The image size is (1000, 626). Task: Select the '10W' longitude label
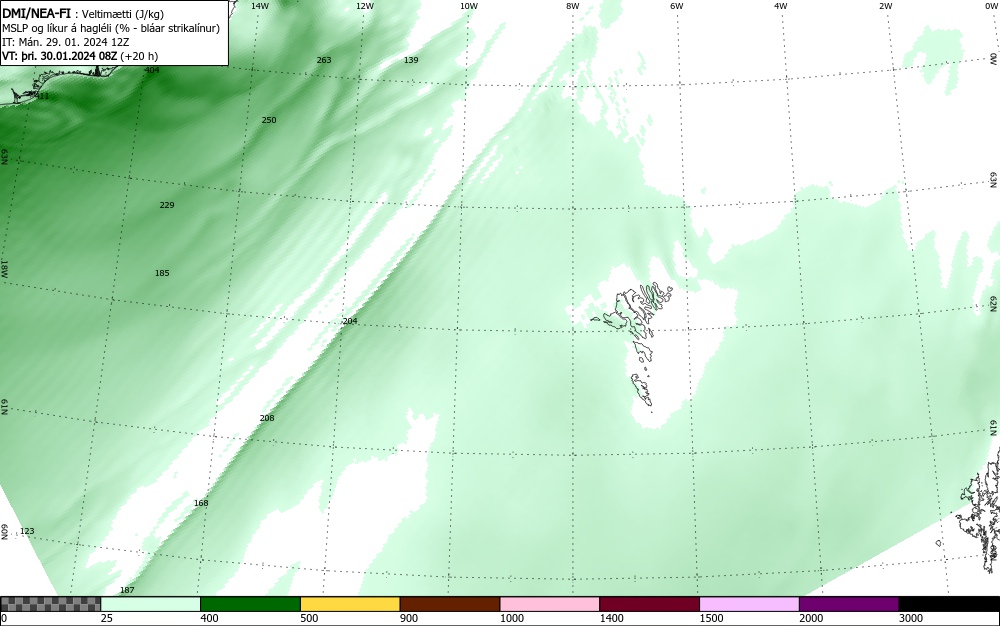(469, 6)
